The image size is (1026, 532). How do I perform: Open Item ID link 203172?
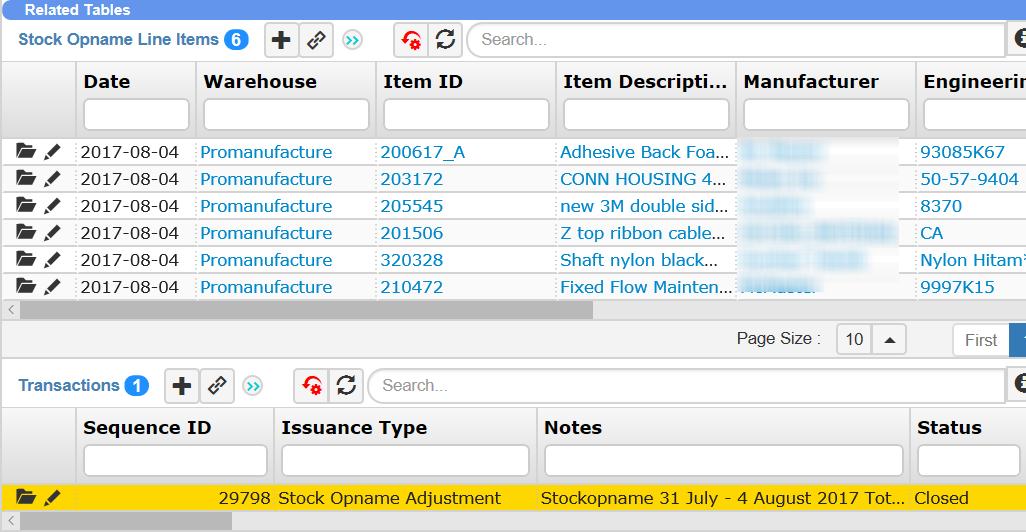[x=411, y=179]
